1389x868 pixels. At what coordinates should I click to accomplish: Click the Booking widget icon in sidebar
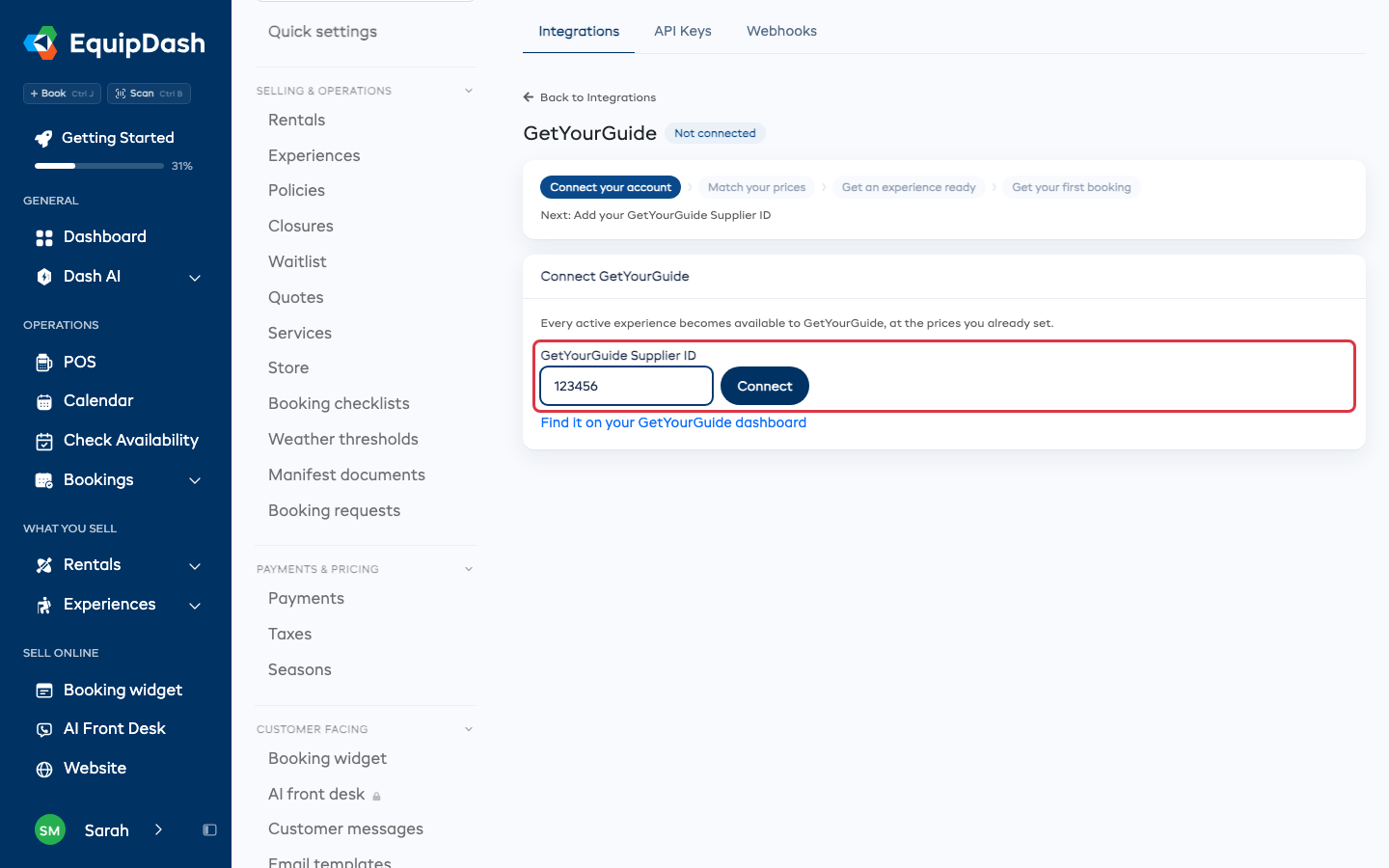click(x=44, y=691)
